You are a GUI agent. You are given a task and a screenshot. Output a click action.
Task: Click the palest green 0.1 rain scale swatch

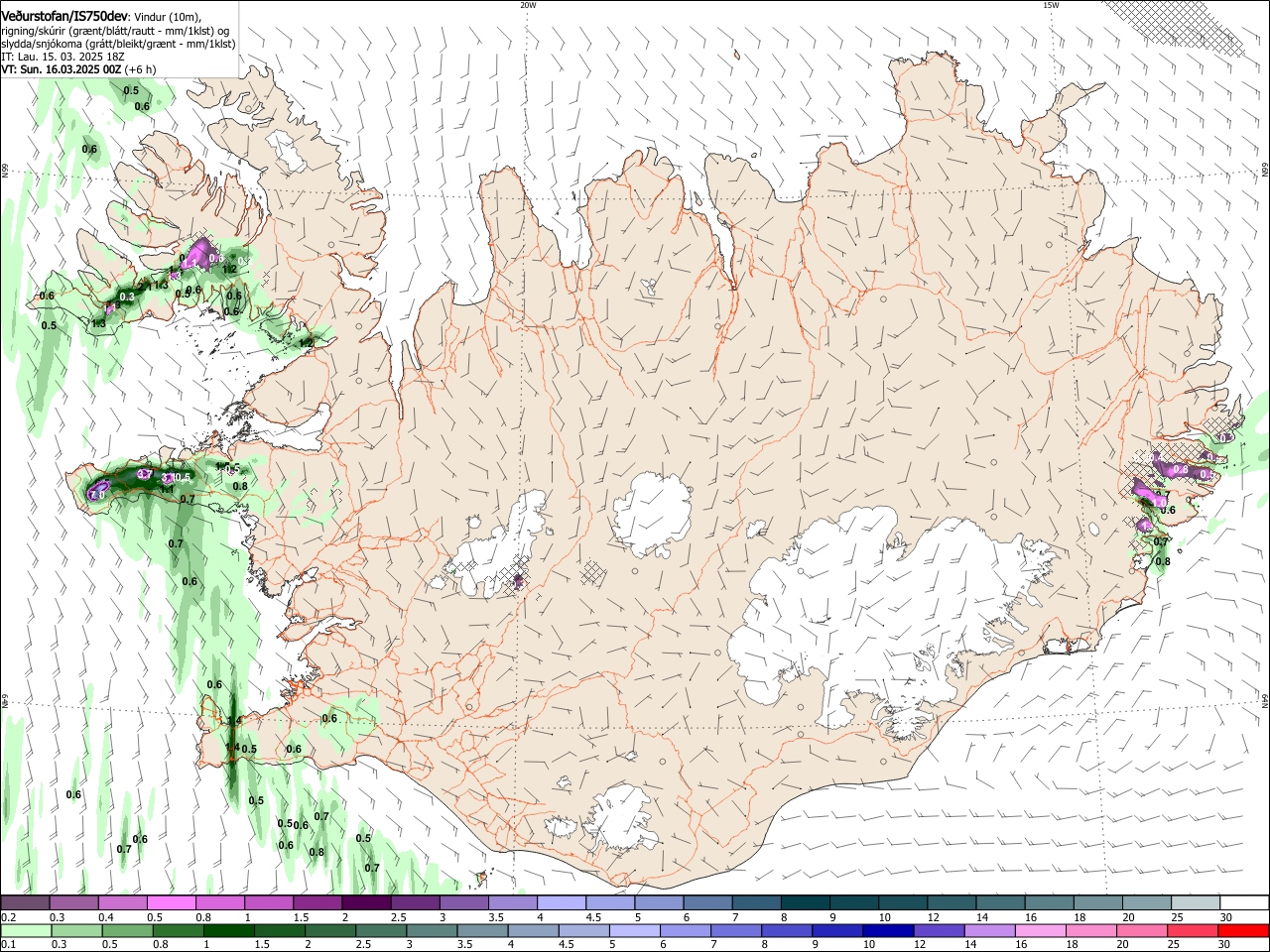tap(26, 930)
